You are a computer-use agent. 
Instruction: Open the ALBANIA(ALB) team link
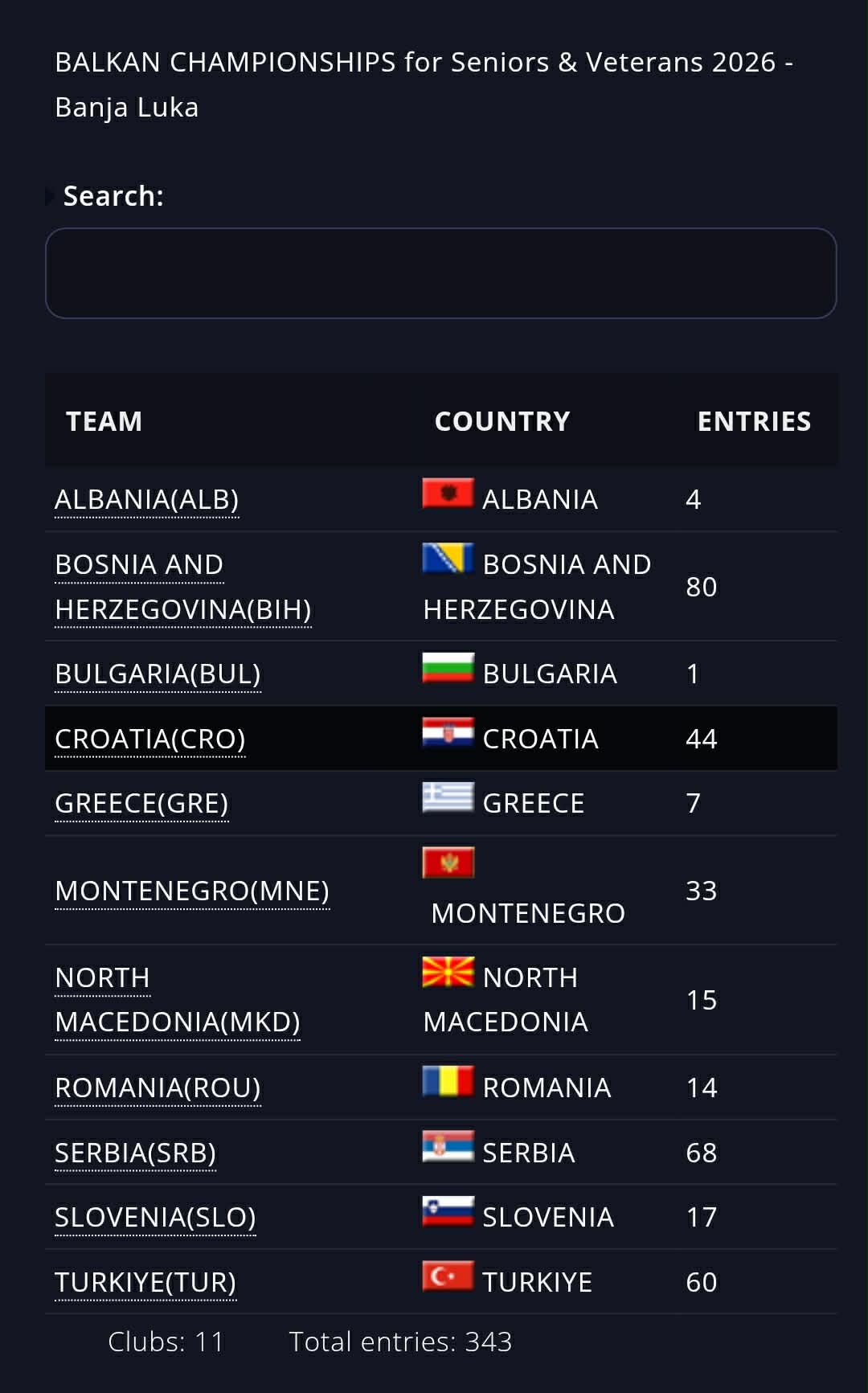click(146, 500)
